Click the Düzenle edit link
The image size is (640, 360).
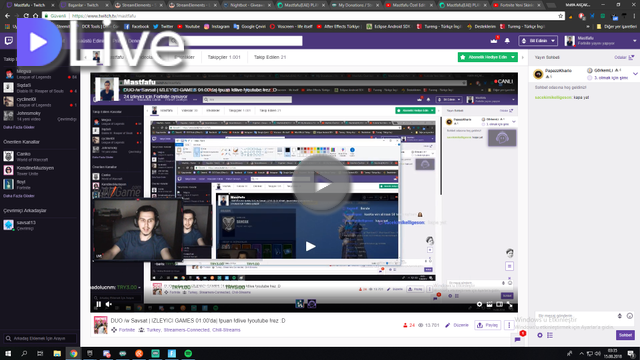click(457, 325)
